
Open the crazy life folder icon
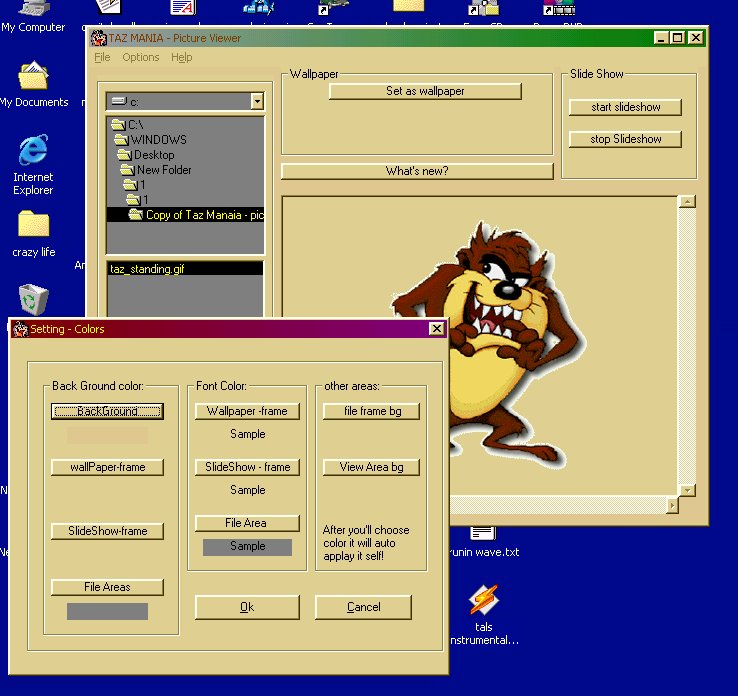(33, 226)
